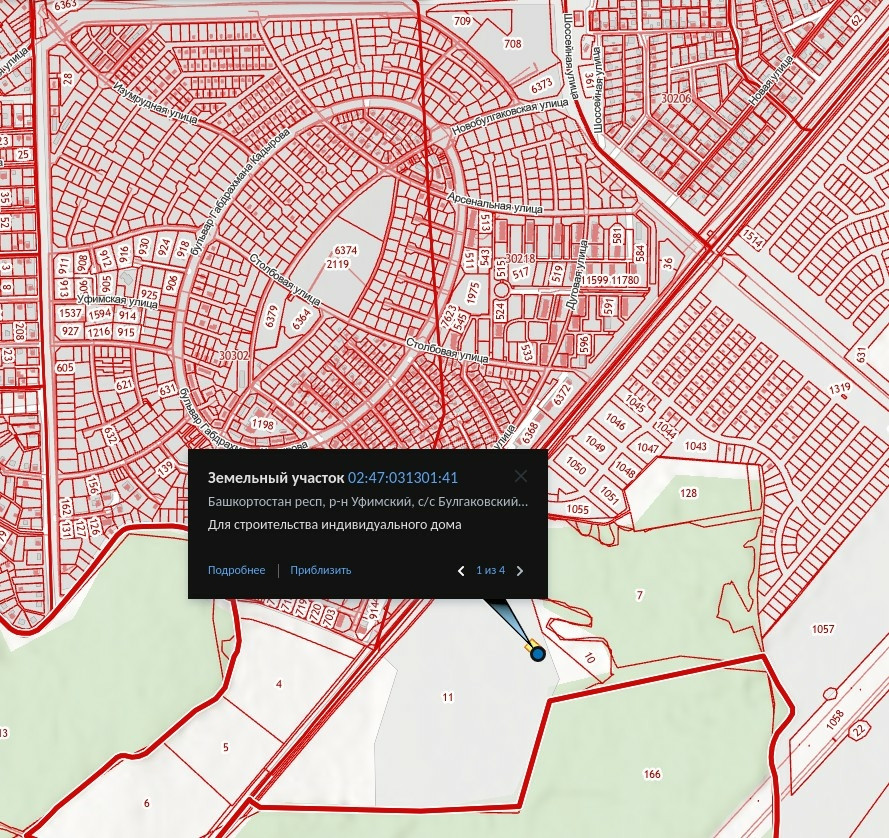Click parcel number 10 on map
Screen dimensions: 889x838
point(590,658)
